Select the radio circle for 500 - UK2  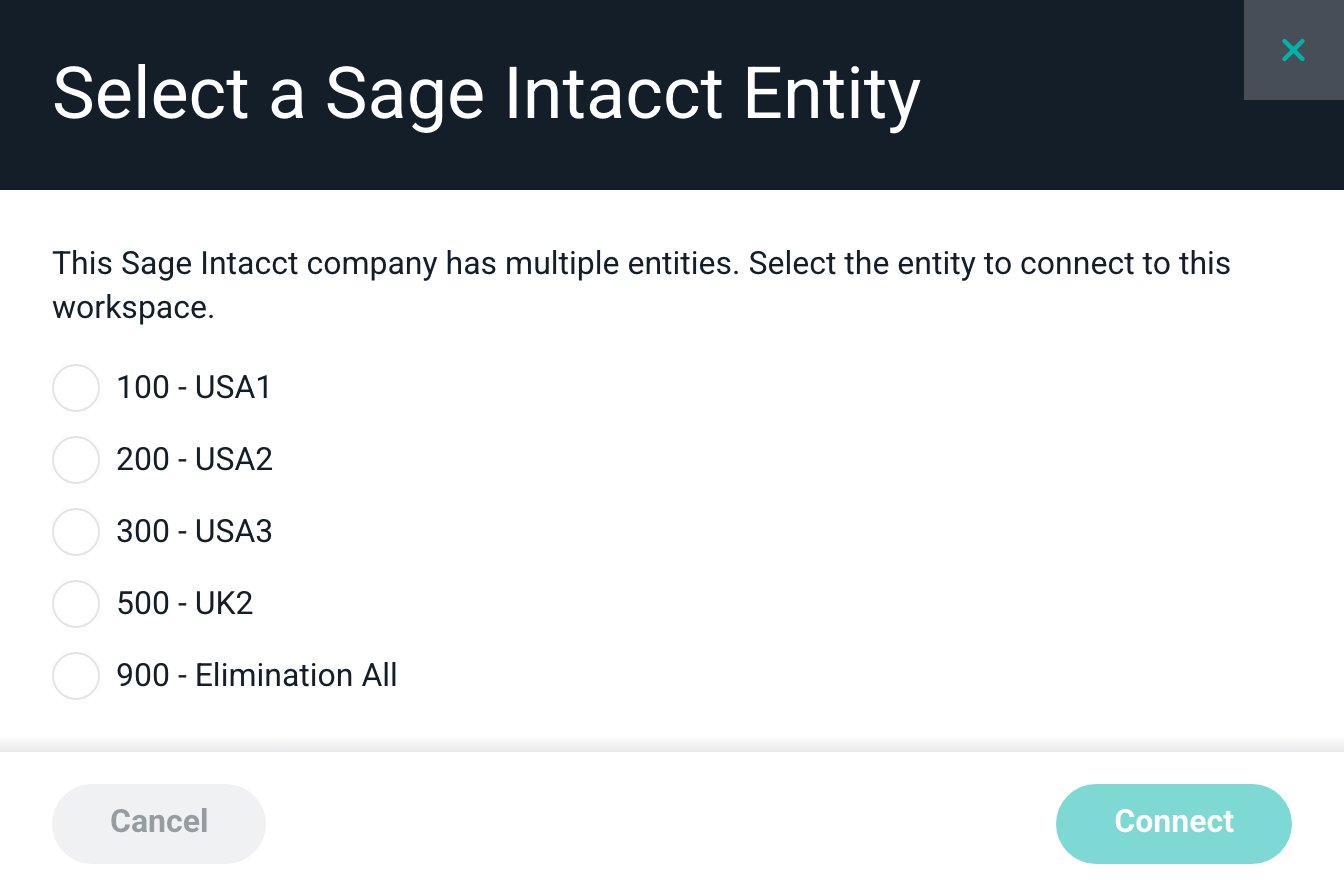pyautogui.click(x=76, y=604)
